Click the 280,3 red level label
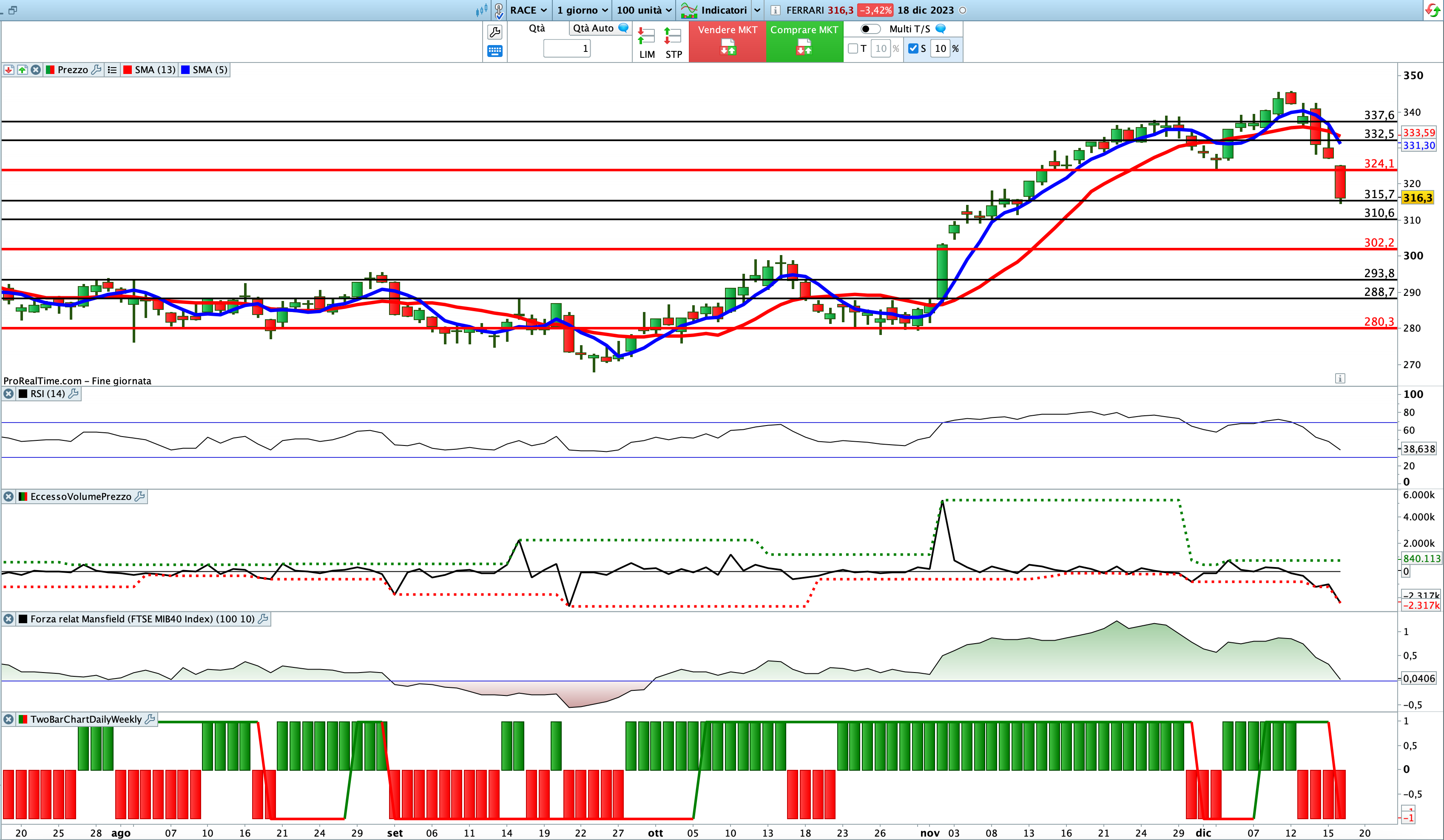The image size is (1444, 840). coord(1379,322)
